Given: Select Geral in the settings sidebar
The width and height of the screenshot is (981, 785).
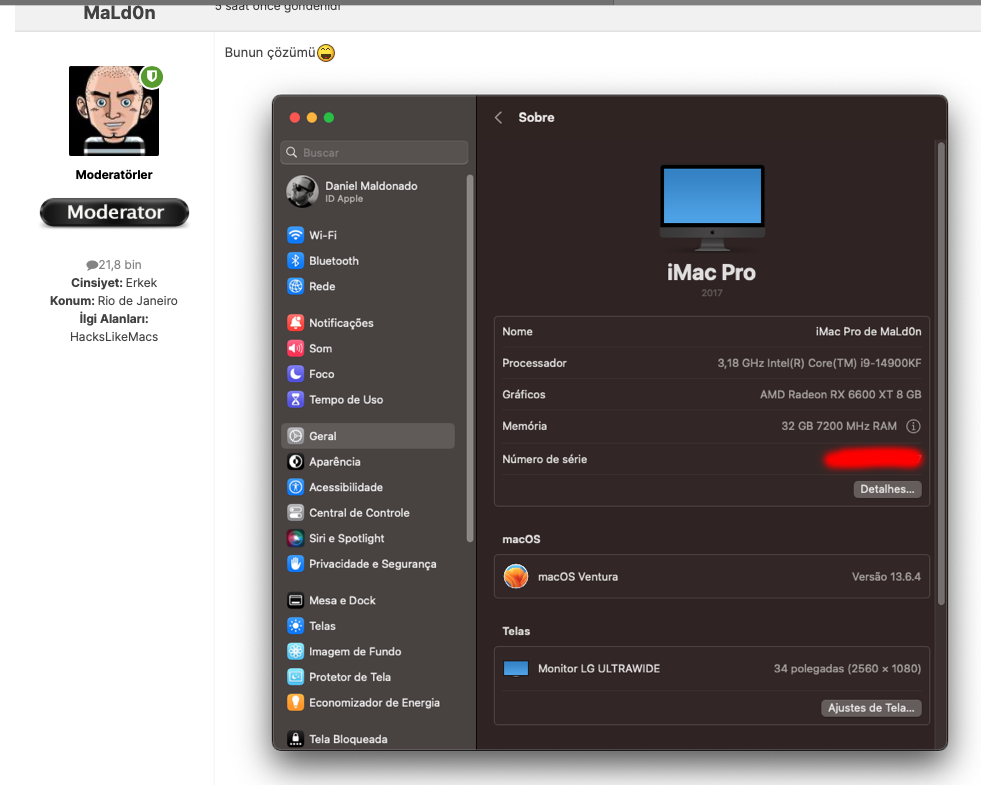Looking at the screenshot, I should 367,436.
